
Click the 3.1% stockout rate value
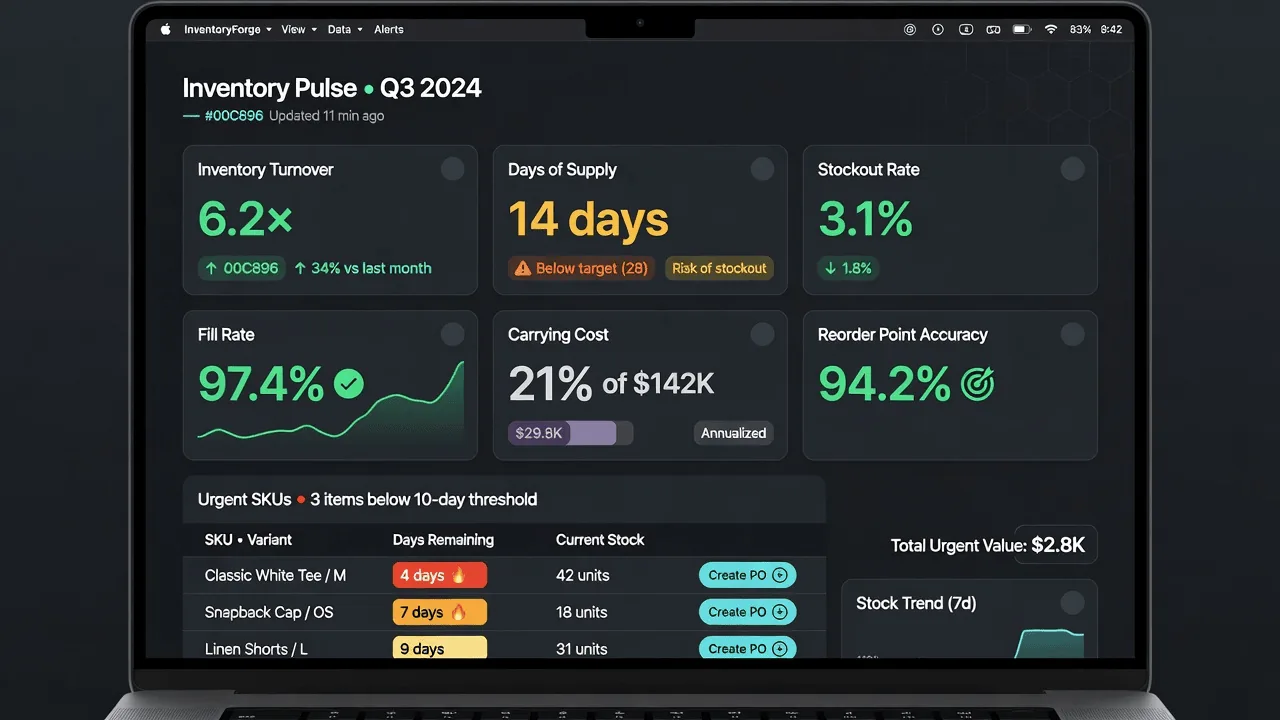click(x=865, y=218)
